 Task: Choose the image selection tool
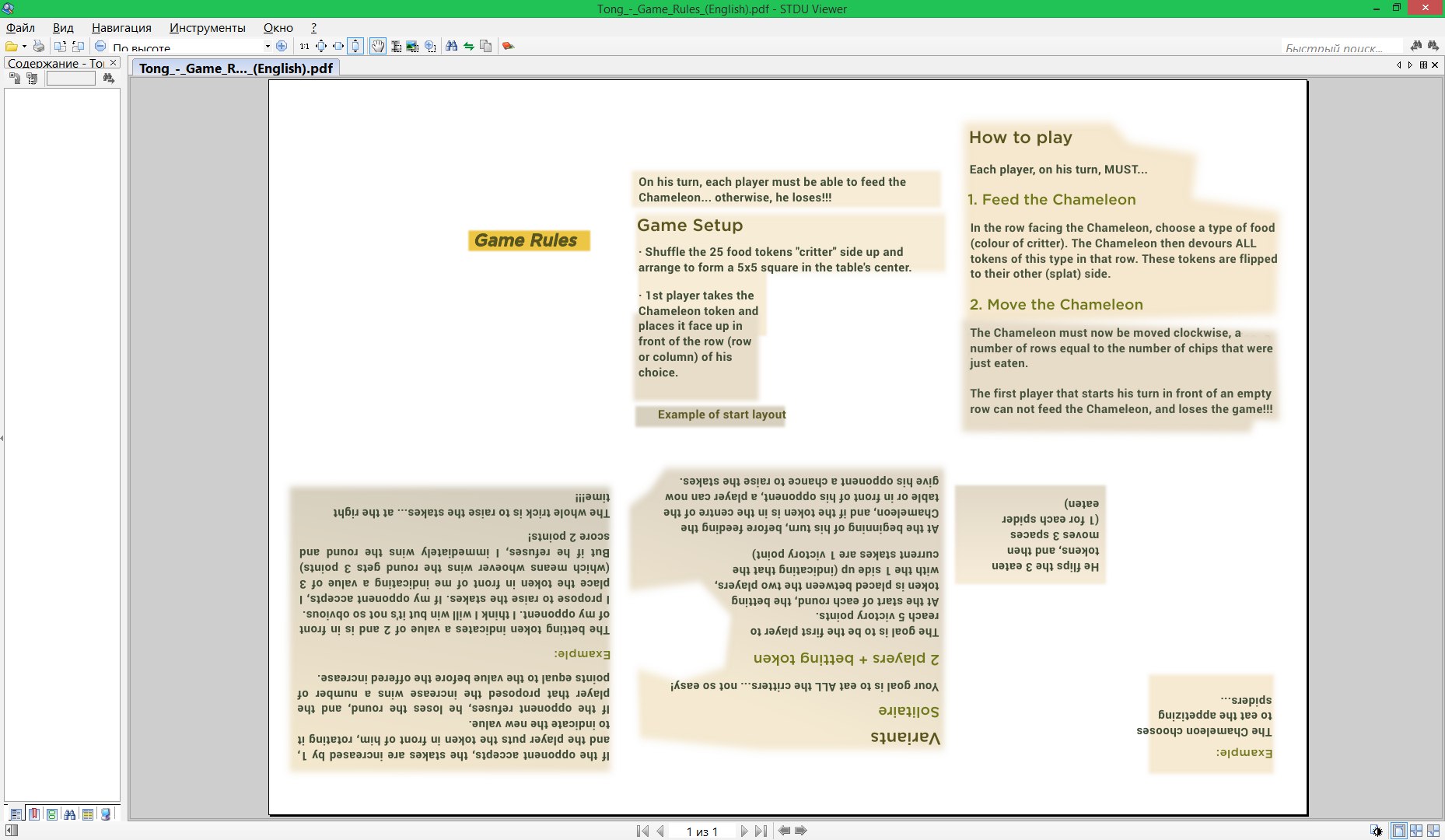point(412,47)
